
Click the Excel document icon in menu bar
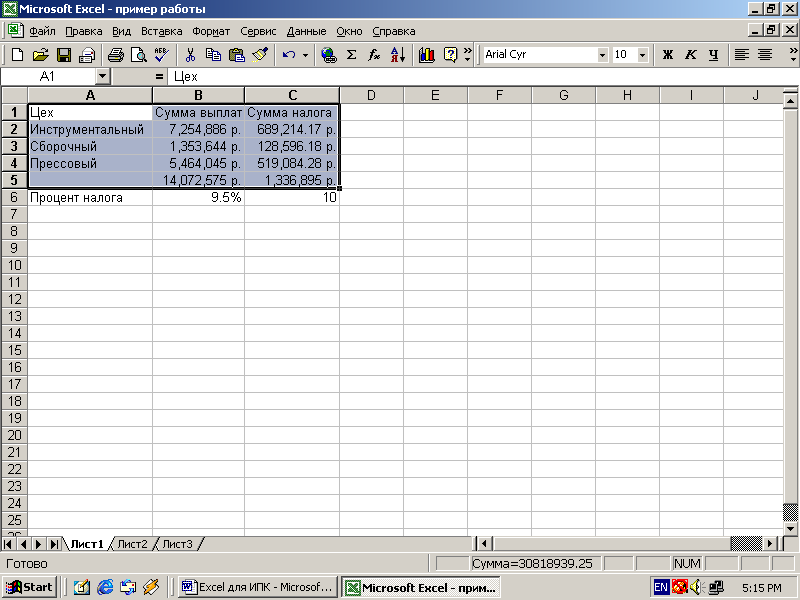(x=15, y=31)
